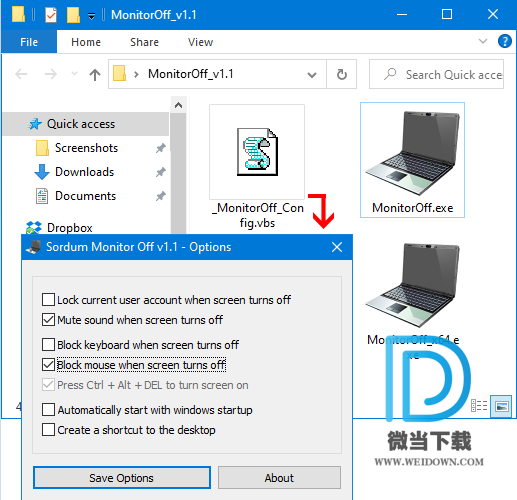Uncheck Block mouse when screen turns off

48,365
